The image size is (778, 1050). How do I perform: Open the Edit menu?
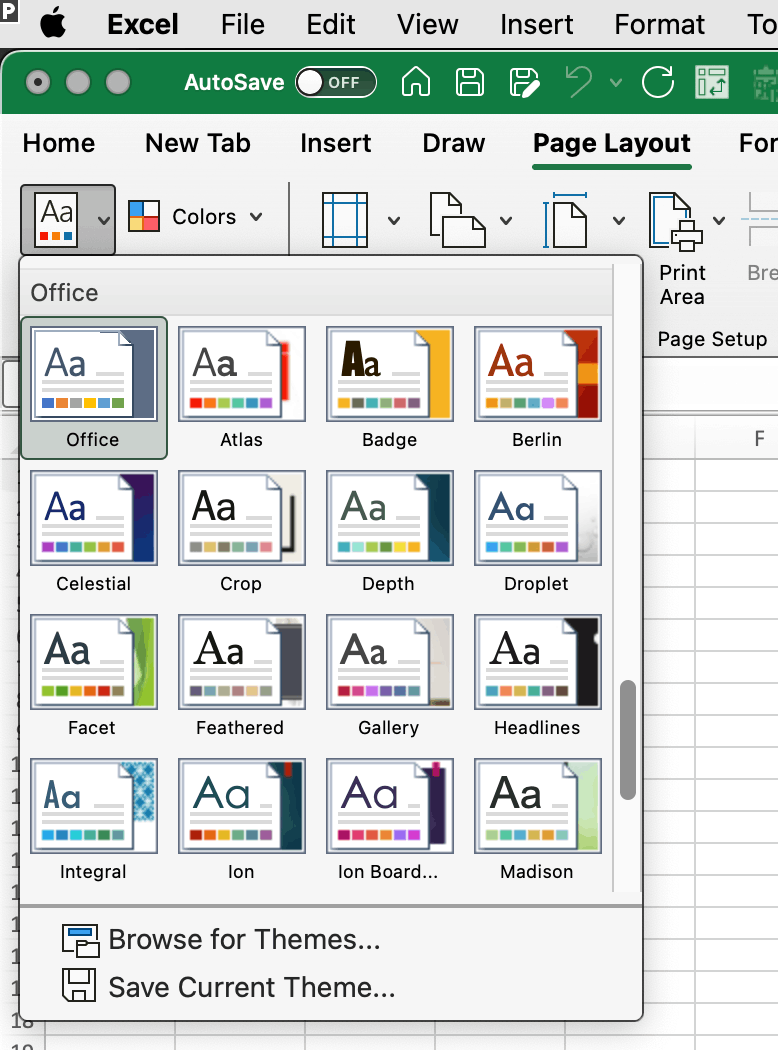pyautogui.click(x=331, y=25)
